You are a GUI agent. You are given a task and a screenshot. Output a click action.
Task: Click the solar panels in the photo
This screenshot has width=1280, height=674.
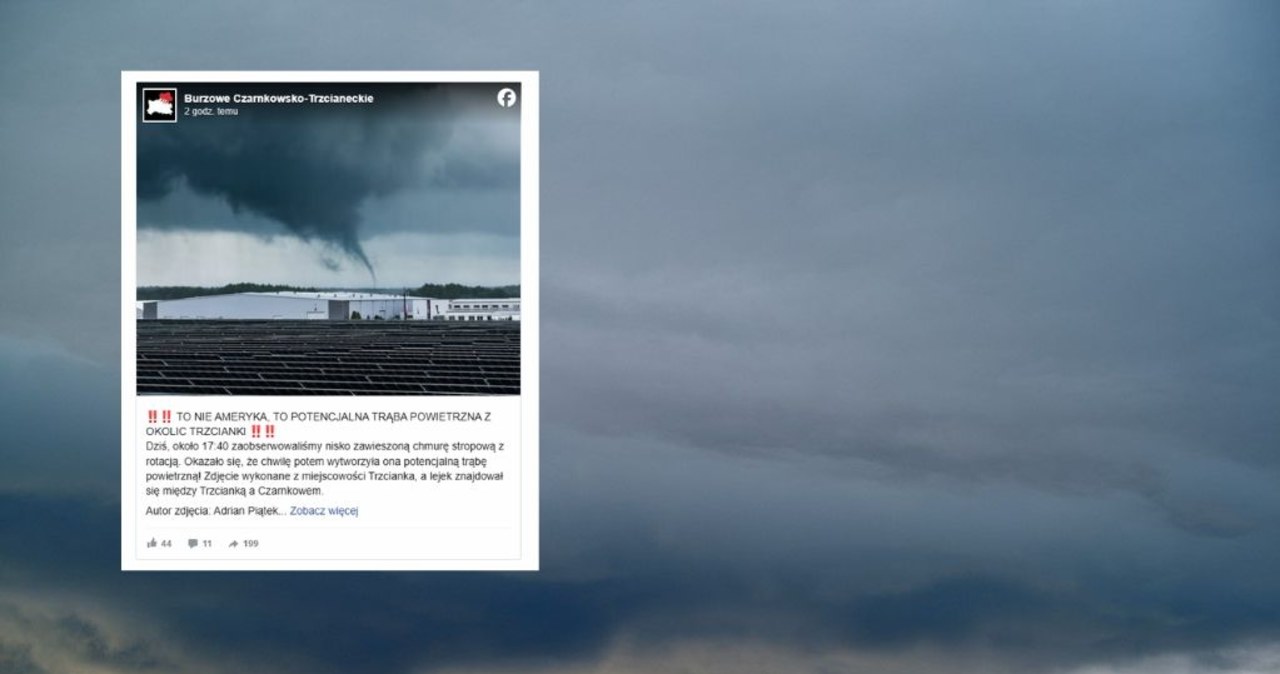(x=328, y=358)
